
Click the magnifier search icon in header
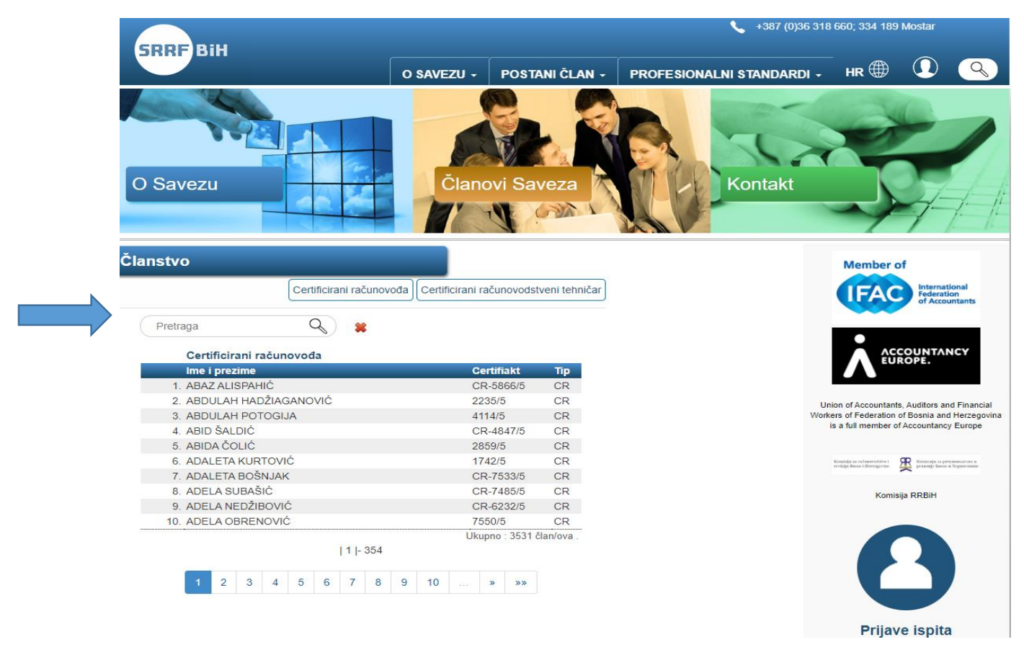(977, 69)
